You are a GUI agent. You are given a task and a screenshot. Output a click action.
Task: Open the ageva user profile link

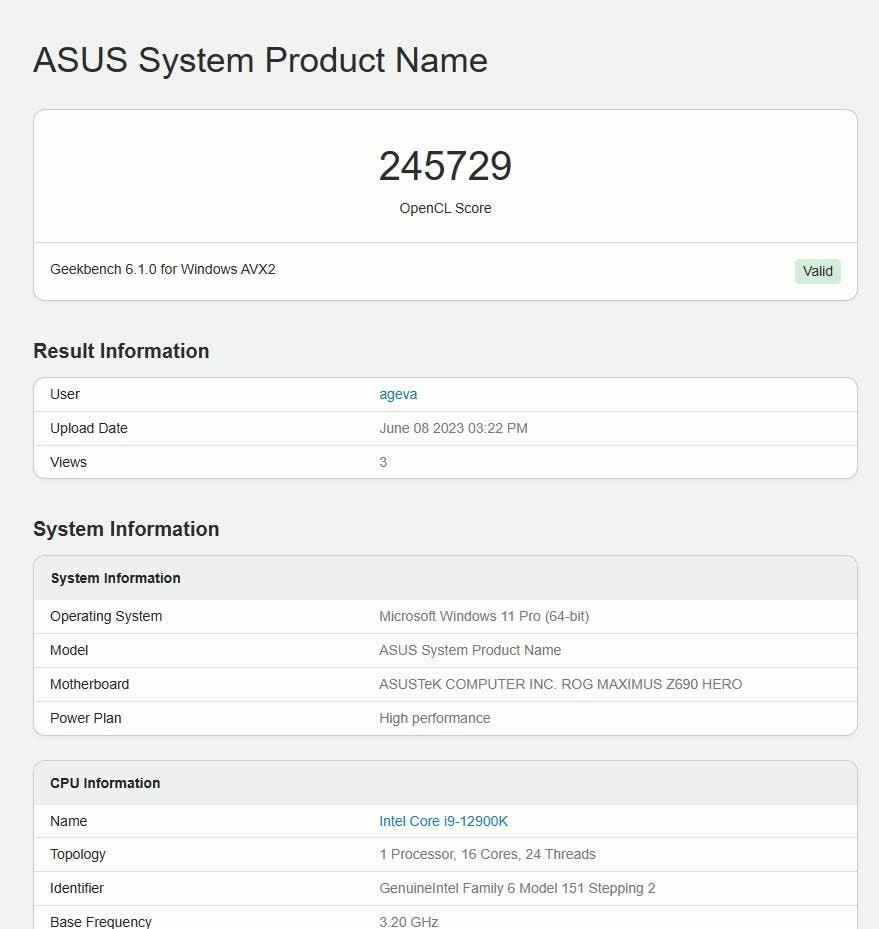(x=398, y=394)
